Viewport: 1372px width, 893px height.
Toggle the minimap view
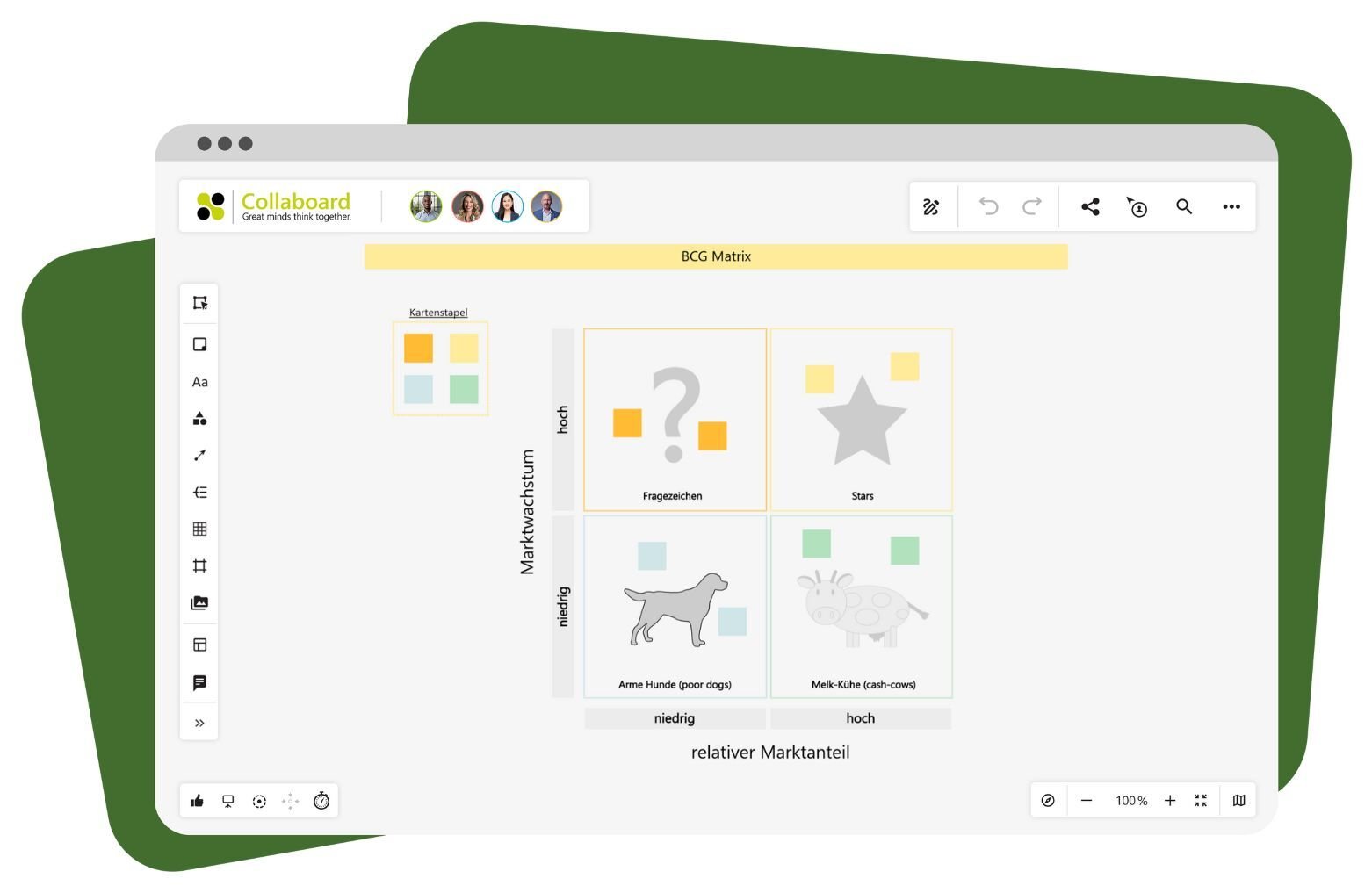[x=1238, y=801]
